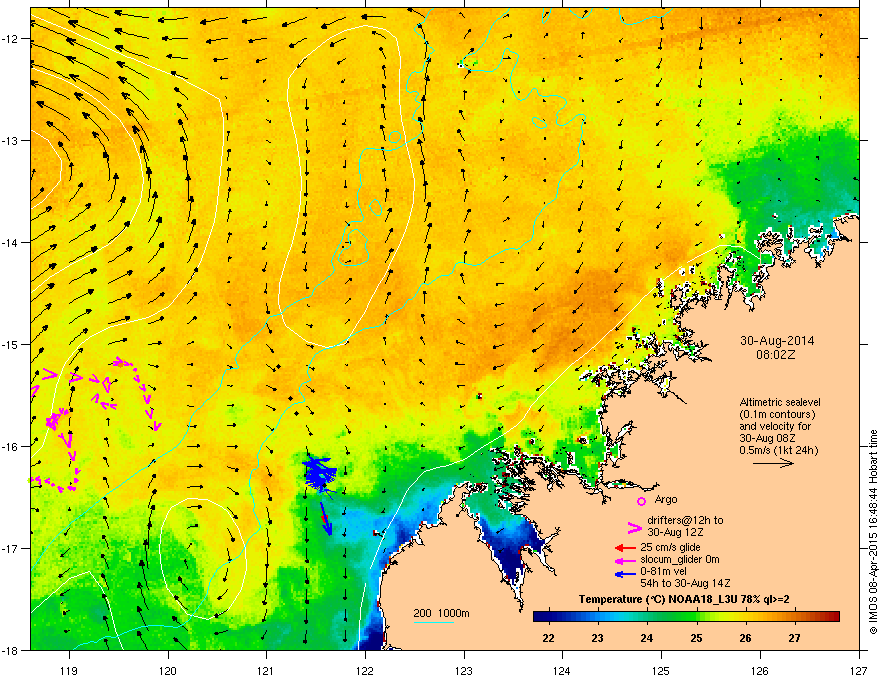The image size is (880, 680).
Task: Click the cyan line under 200 1000m
Action: pyautogui.click(x=433, y=623)
